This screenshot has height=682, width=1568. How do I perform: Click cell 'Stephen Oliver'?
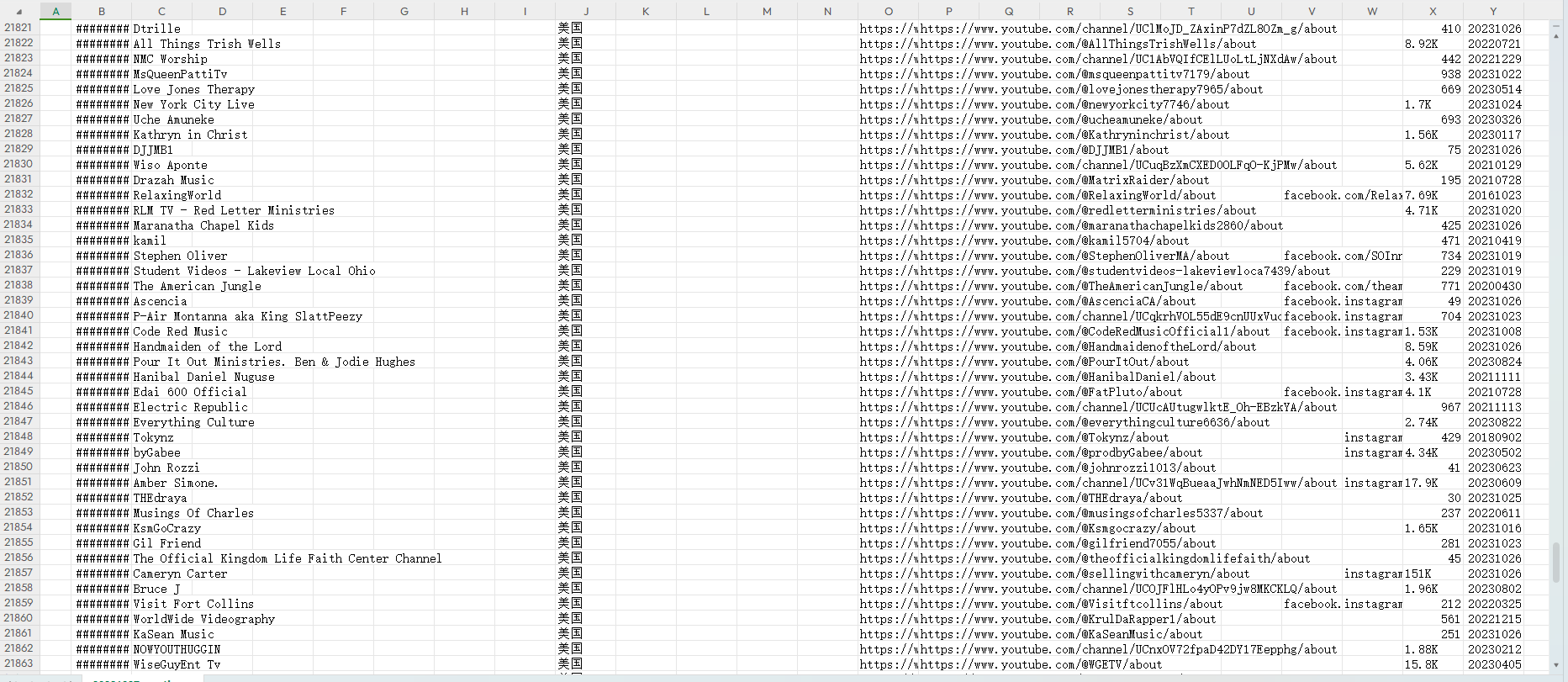pos(181,256)
